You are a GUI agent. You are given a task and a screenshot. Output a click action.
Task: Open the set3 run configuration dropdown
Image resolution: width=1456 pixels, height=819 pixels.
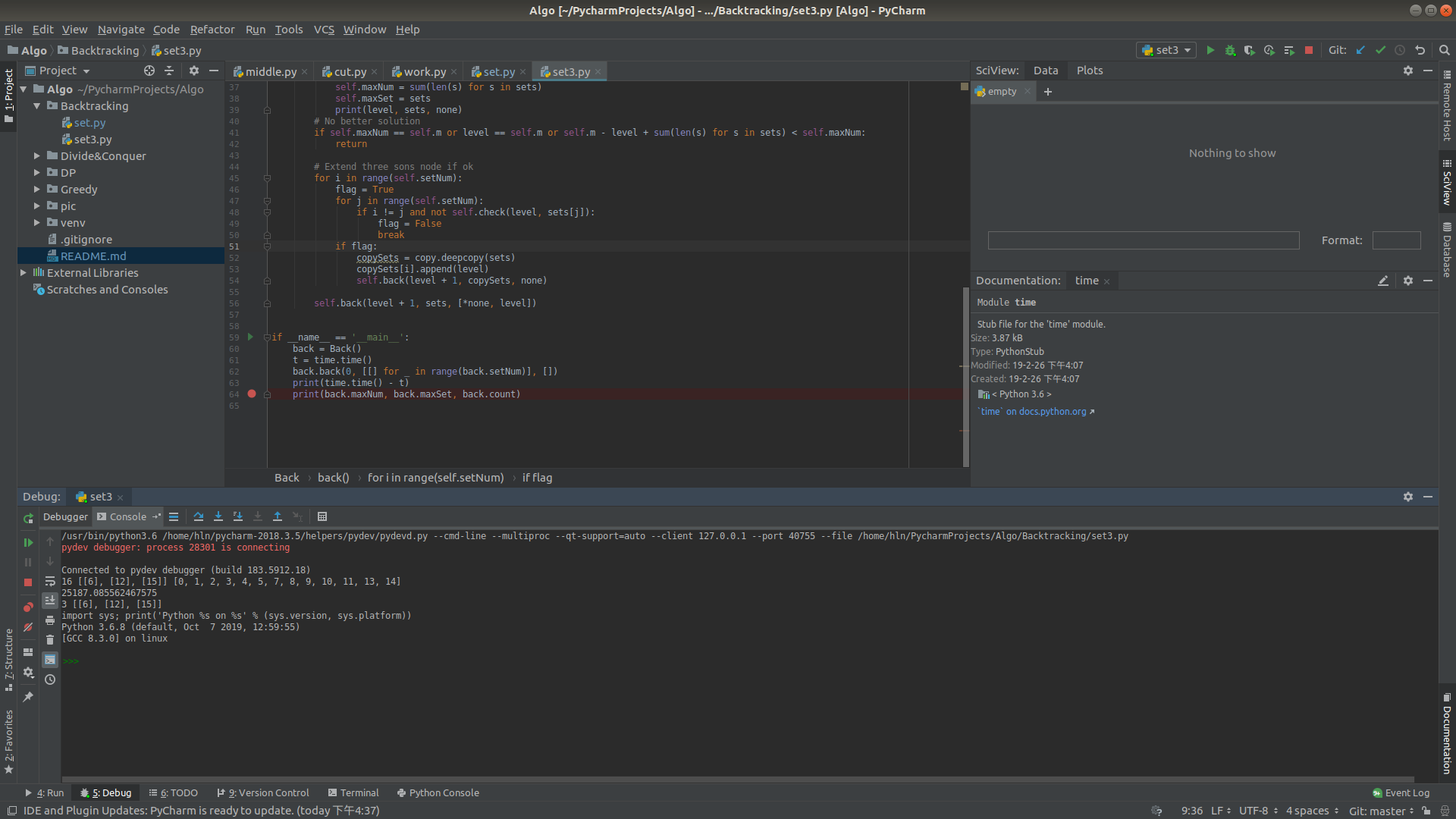tap(1166, 50)
